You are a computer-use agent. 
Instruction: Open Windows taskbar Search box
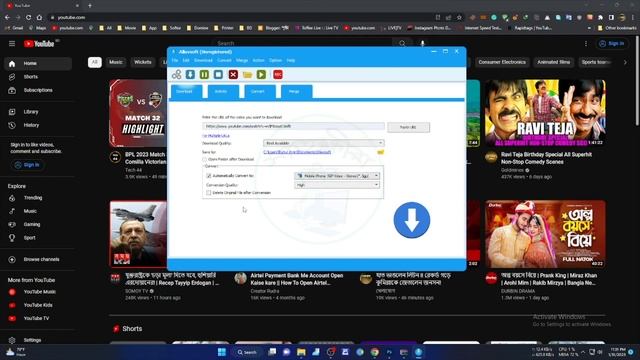click(x=248, y=352)
